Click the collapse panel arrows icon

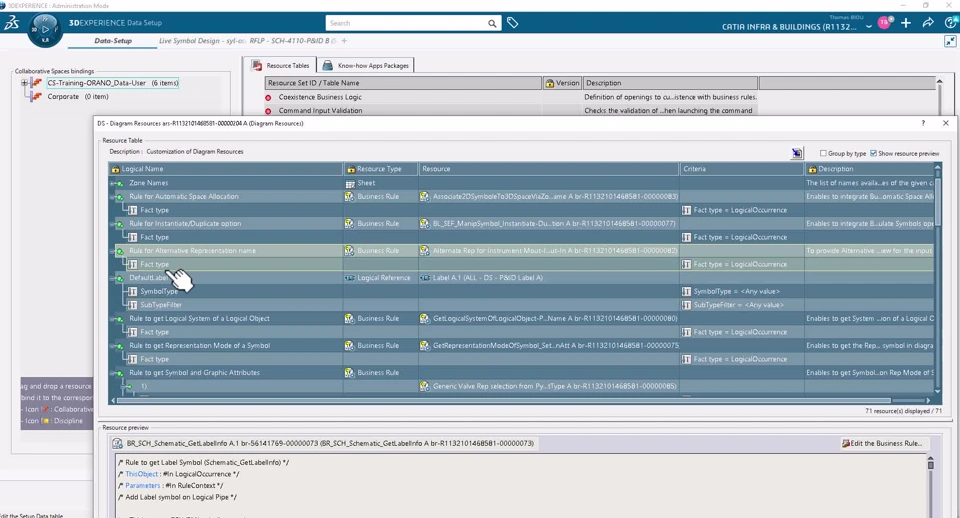pos(950,41)
